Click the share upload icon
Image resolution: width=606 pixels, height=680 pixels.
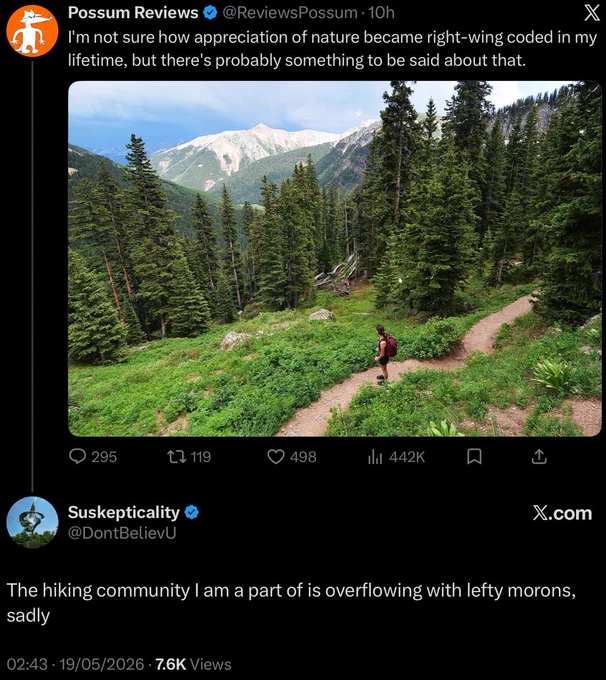click(539, 456)
